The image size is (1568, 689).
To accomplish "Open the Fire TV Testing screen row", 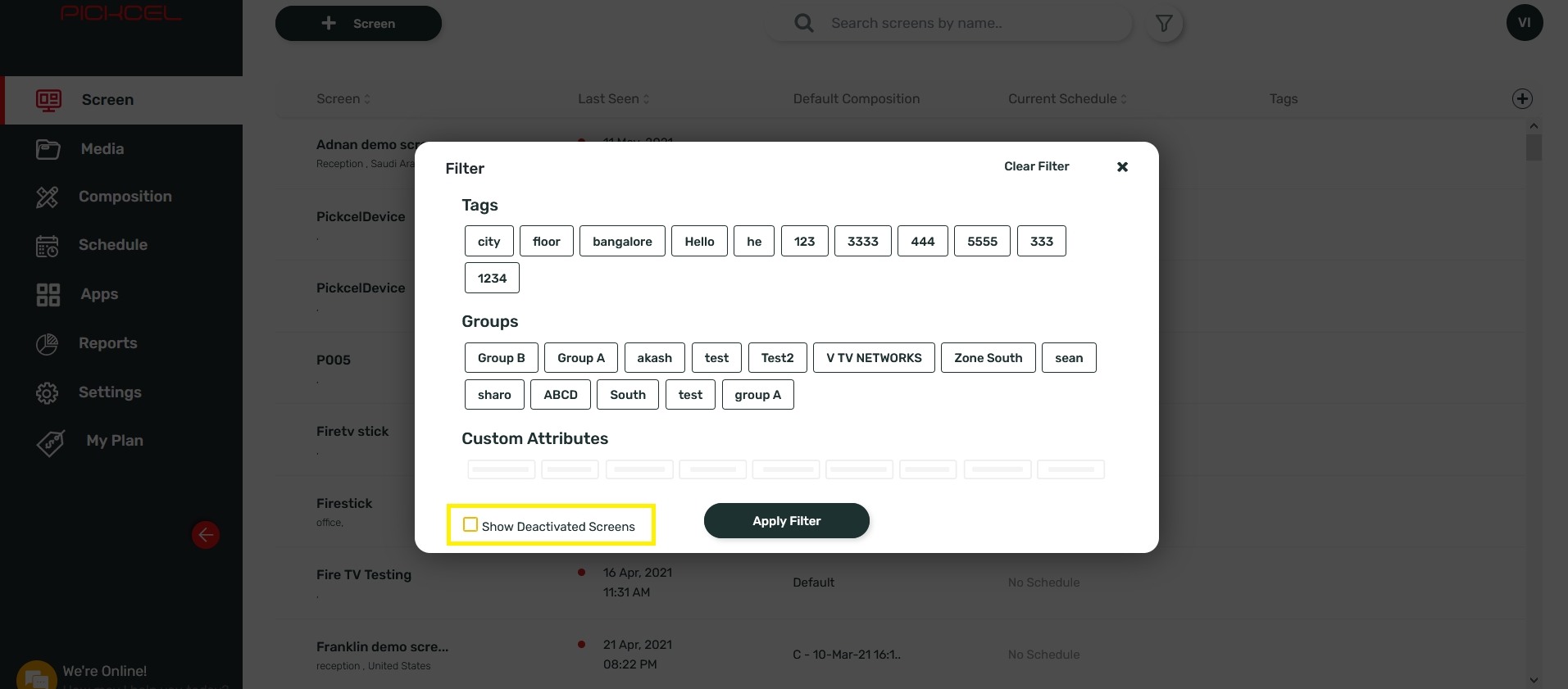I will tap(902, 582).
